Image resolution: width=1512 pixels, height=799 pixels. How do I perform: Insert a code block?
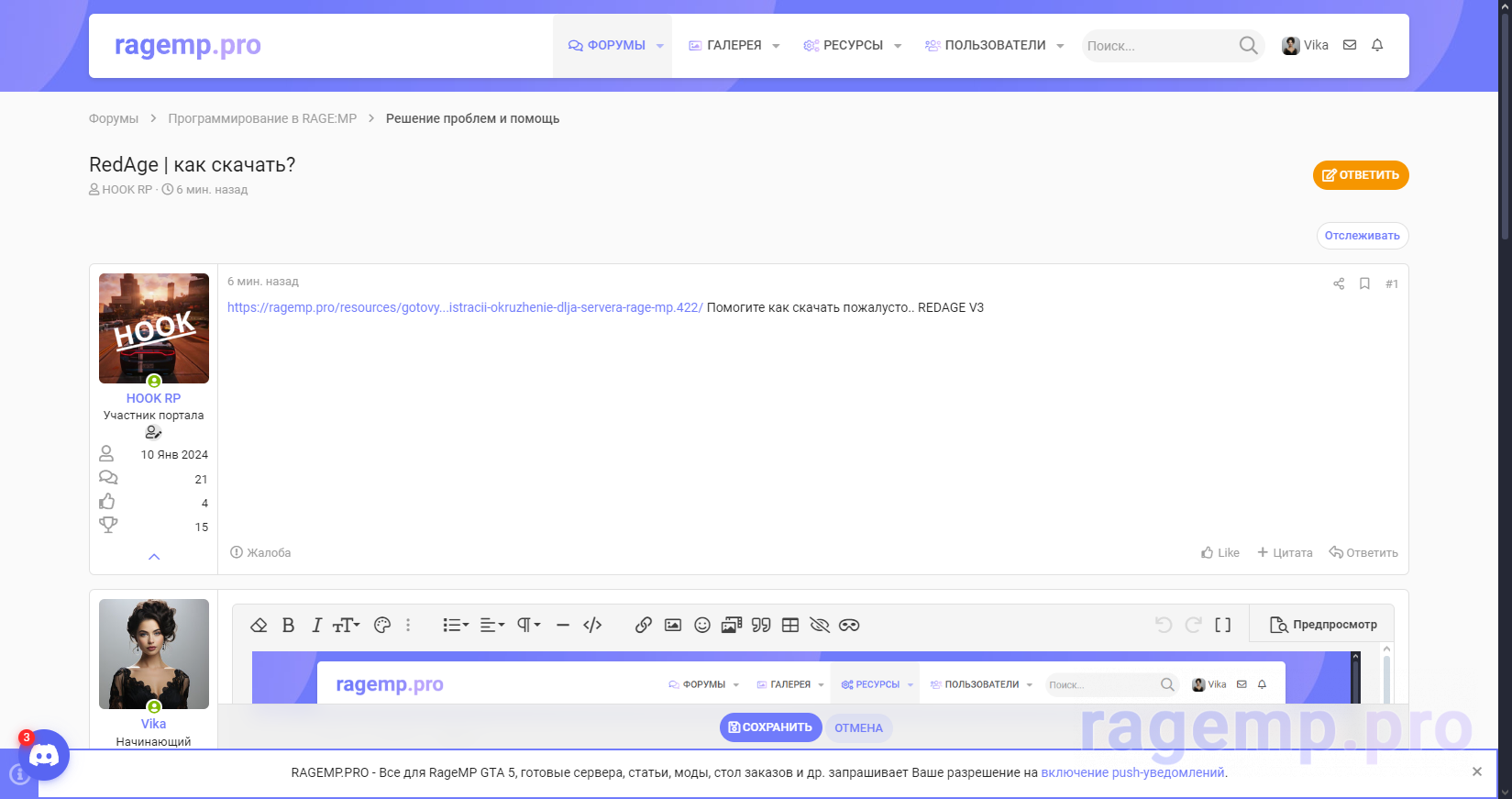click(592, 625)
